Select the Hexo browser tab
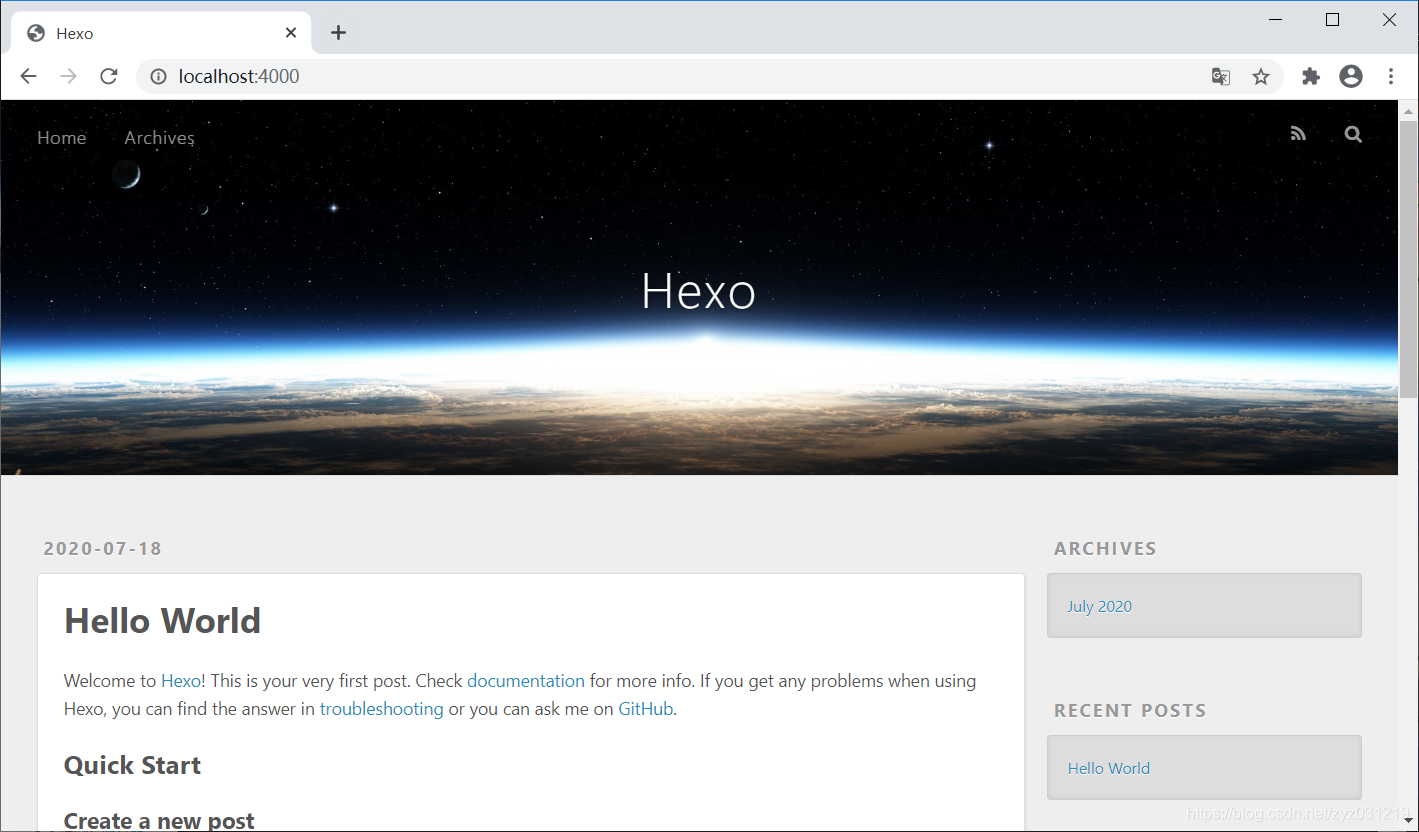The image size is (1419, 832). [161, 33]
